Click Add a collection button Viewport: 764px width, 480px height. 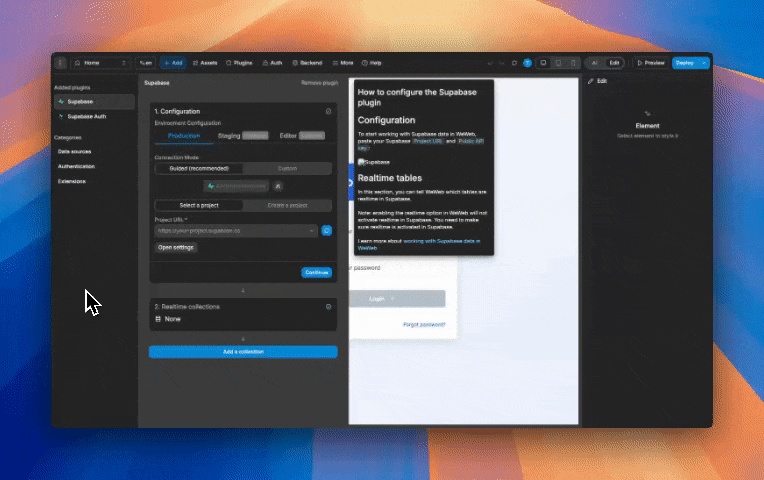click(243, 352)
